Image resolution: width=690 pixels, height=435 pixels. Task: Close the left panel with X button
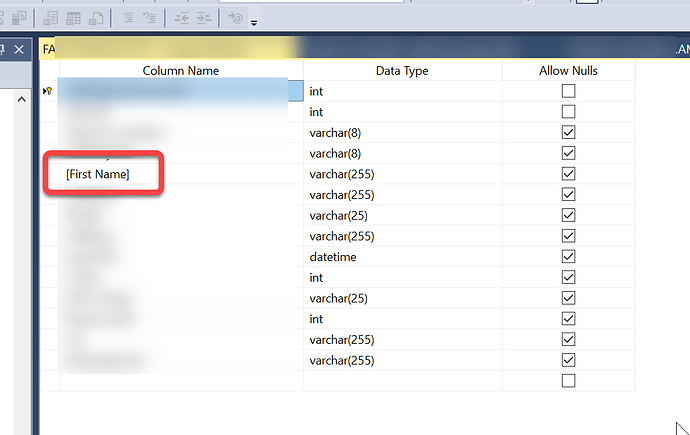pyautogui.click(x=18, y=49)
